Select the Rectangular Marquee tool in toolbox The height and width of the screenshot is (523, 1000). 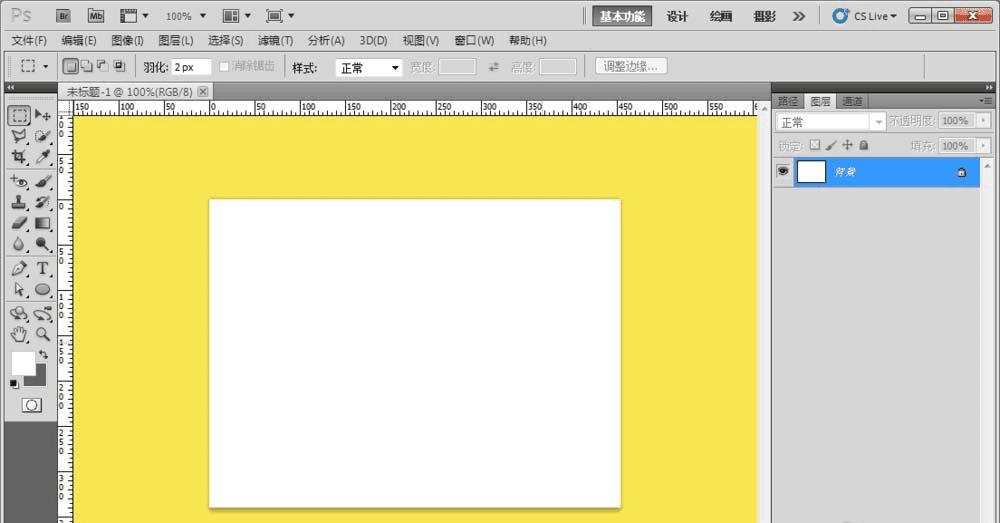pos(19,115)
